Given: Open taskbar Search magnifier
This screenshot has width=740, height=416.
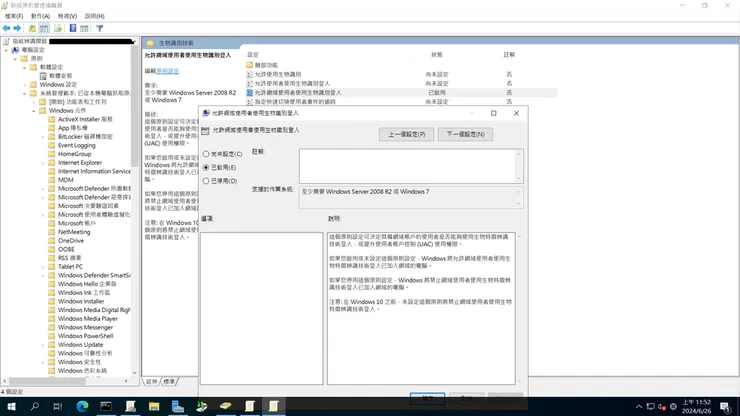Looking at the screenshot, I should [34, 406].
